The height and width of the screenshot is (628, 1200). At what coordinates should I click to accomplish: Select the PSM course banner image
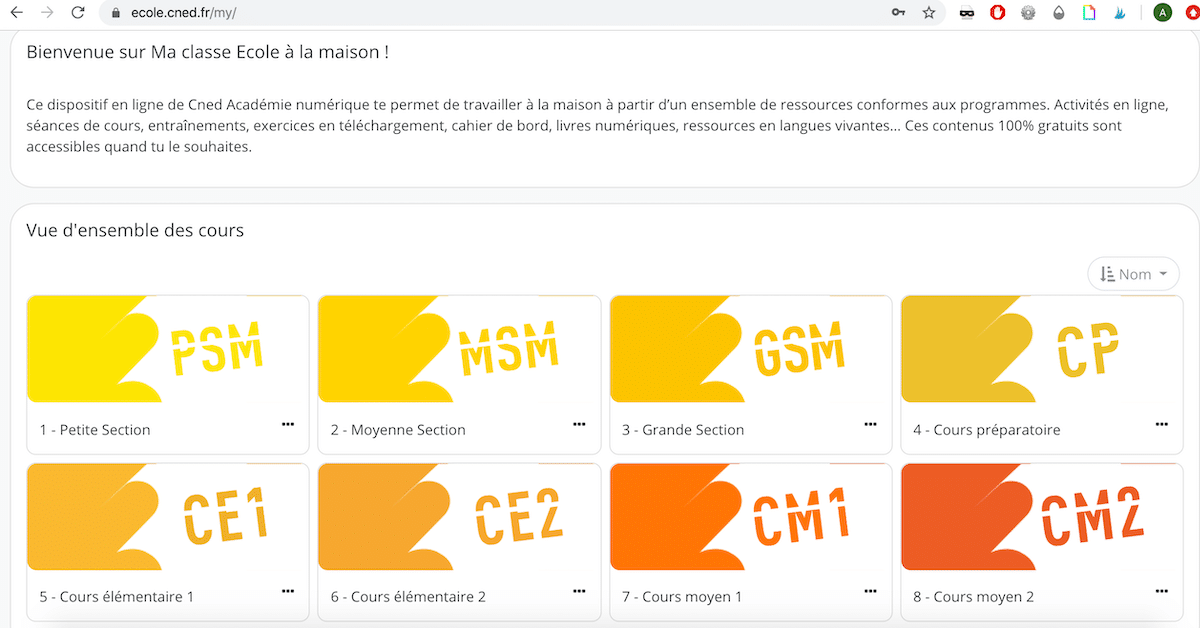[x=167, y=350]
